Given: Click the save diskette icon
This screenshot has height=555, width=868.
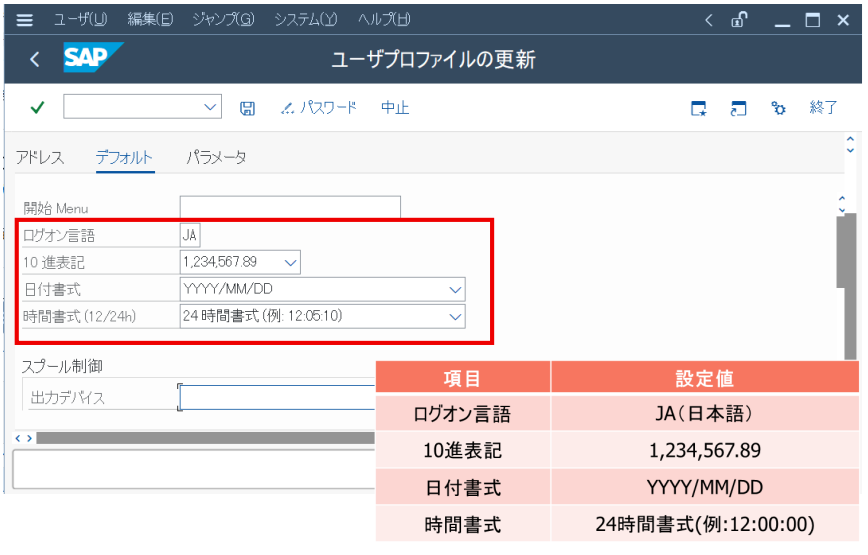Looking at the screenshot, I should [x=247, y=108].
